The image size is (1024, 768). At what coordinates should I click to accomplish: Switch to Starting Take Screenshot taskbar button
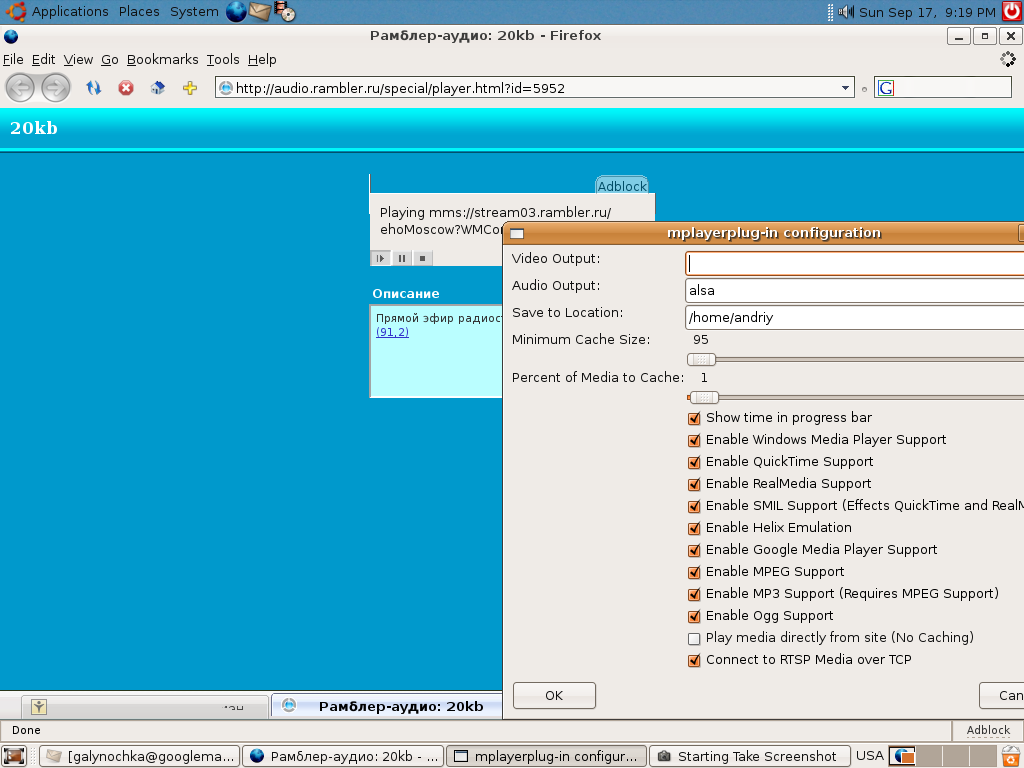[x=750, y=756]
